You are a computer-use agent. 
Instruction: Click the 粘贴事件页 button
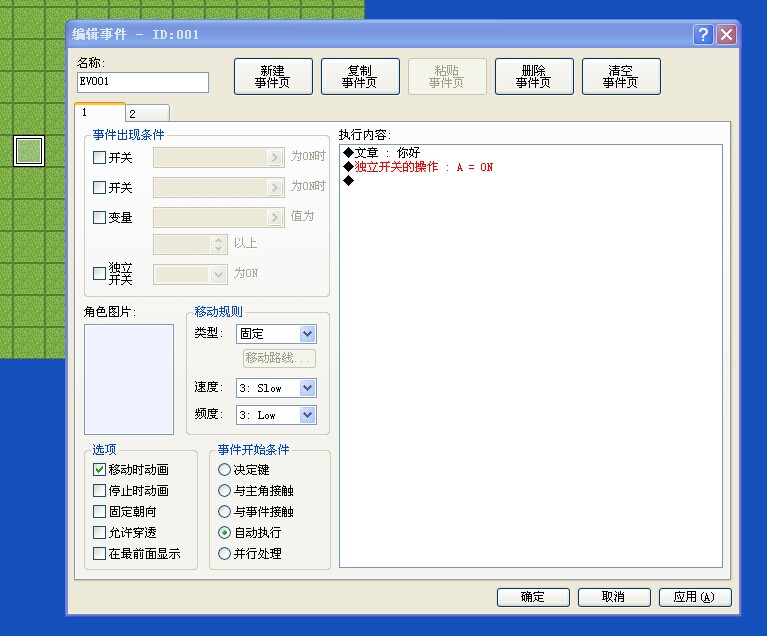click(x=447, y=76)
